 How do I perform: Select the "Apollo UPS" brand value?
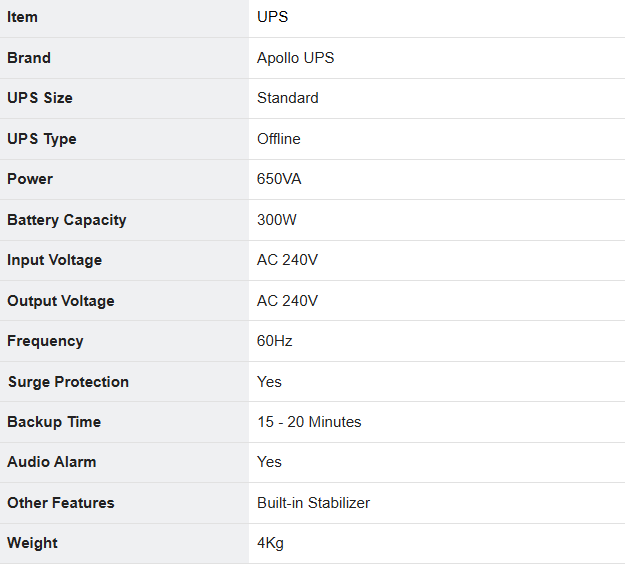(x=295, y=58)
